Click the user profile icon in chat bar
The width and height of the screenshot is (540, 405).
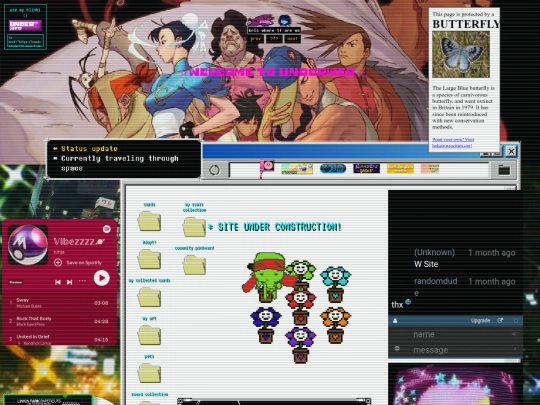click(395, 321)
